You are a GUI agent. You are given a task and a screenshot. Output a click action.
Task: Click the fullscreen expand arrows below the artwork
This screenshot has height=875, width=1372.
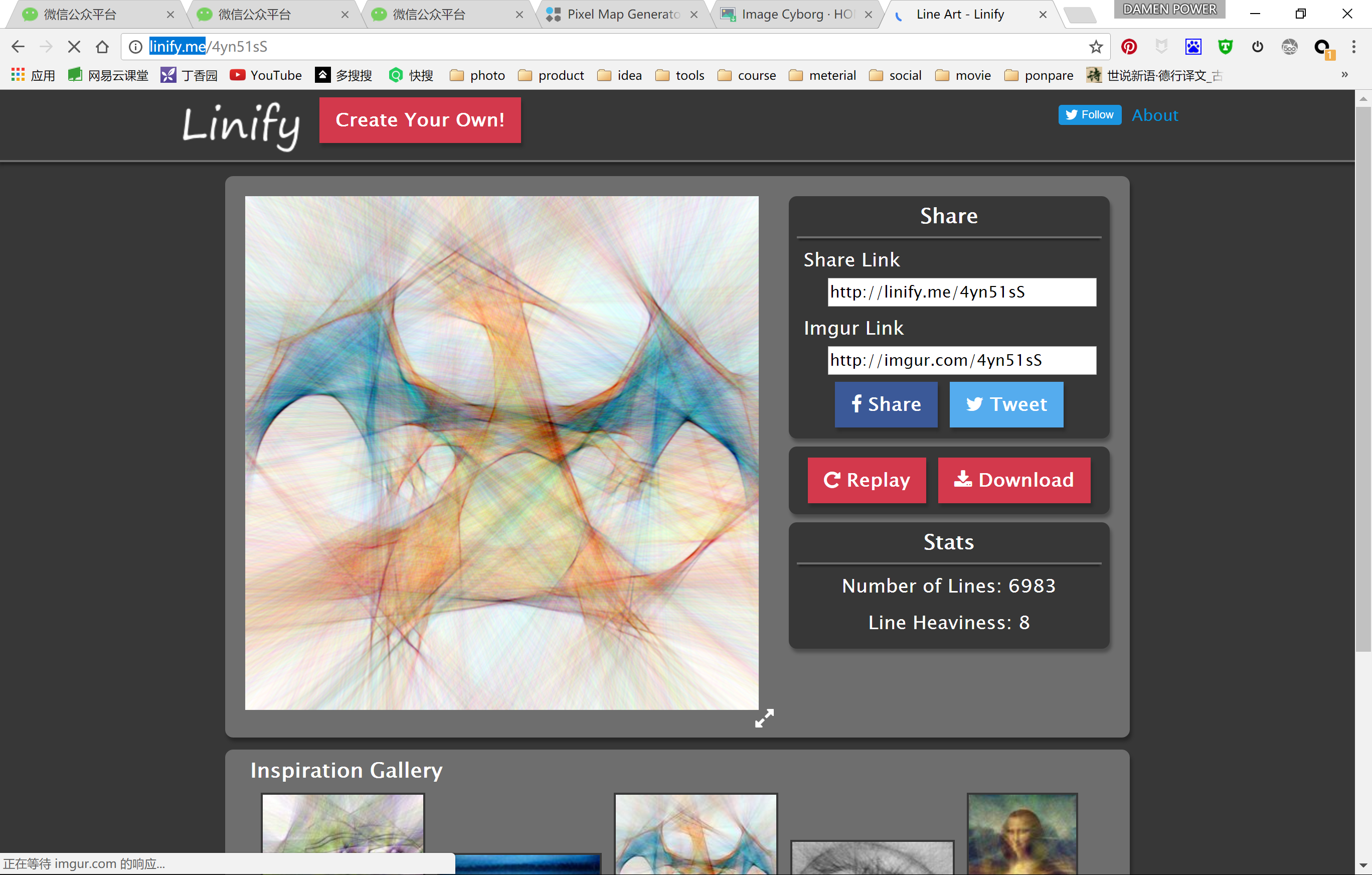764,718
